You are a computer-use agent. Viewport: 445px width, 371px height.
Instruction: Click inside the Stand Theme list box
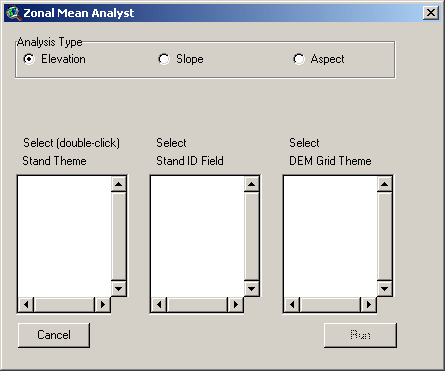point(64,236)
